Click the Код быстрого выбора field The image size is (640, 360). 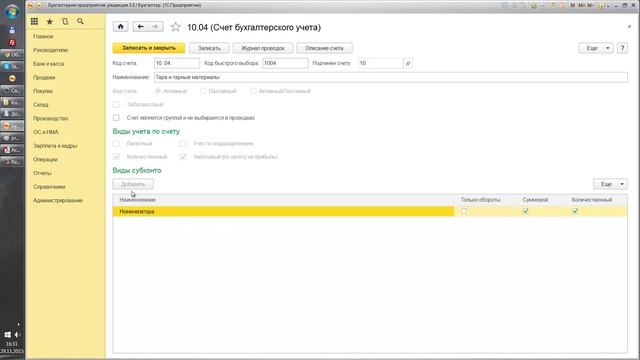(x=285, y=63)
